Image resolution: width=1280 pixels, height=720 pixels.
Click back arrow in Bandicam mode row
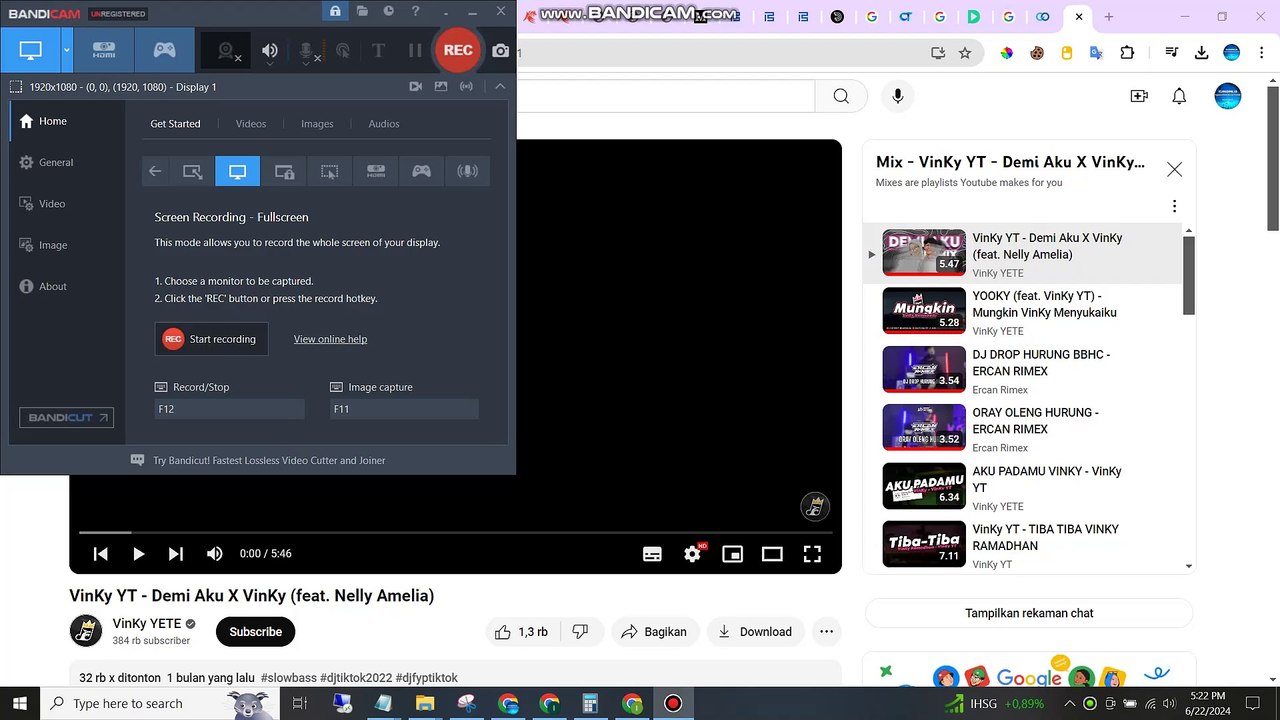[x=155, y=171]
